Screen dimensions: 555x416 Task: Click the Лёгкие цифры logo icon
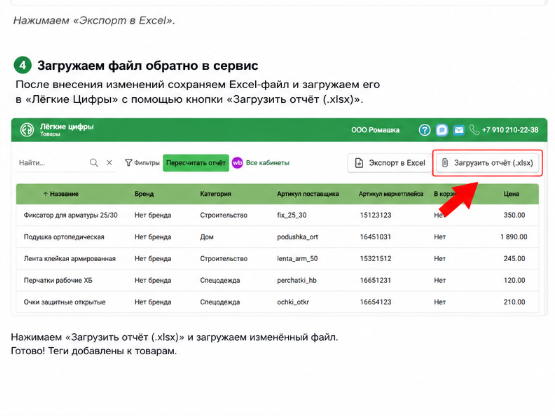tap(27, 130)
